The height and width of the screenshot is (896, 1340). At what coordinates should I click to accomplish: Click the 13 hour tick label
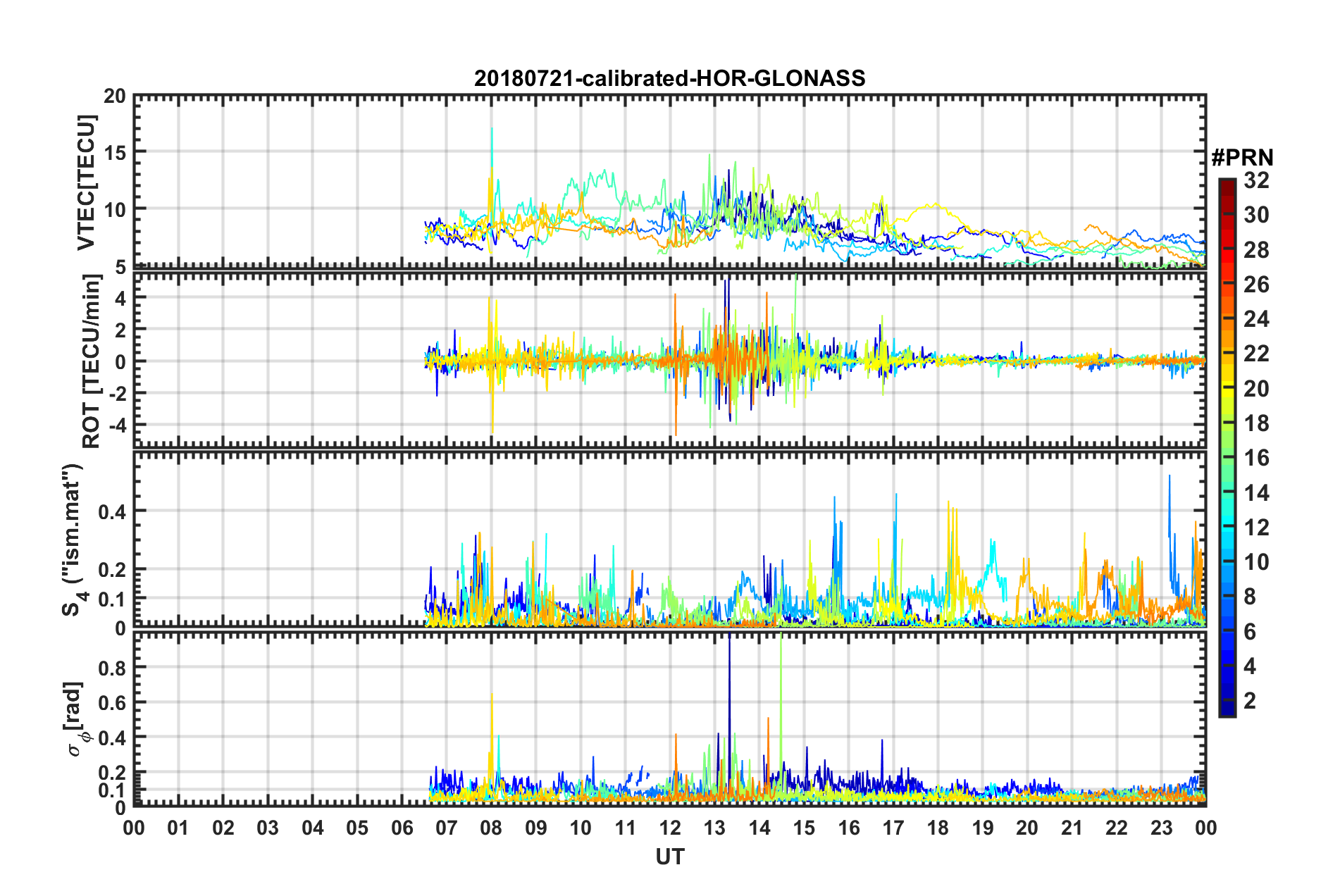[714, 828]
